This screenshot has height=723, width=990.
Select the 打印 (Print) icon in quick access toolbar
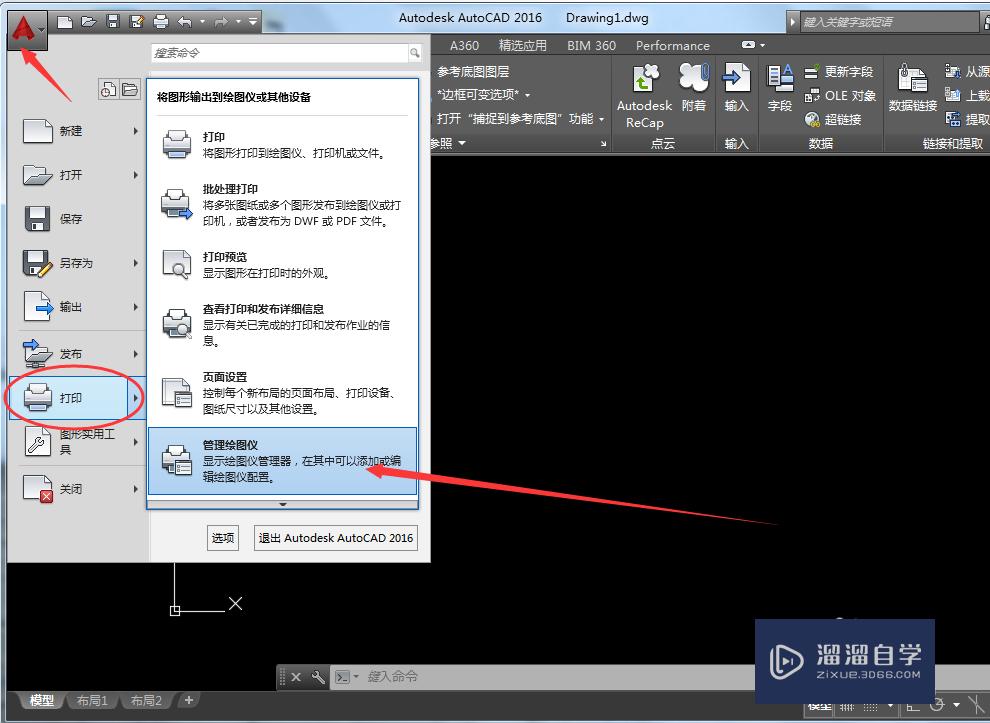coord(160,21)
